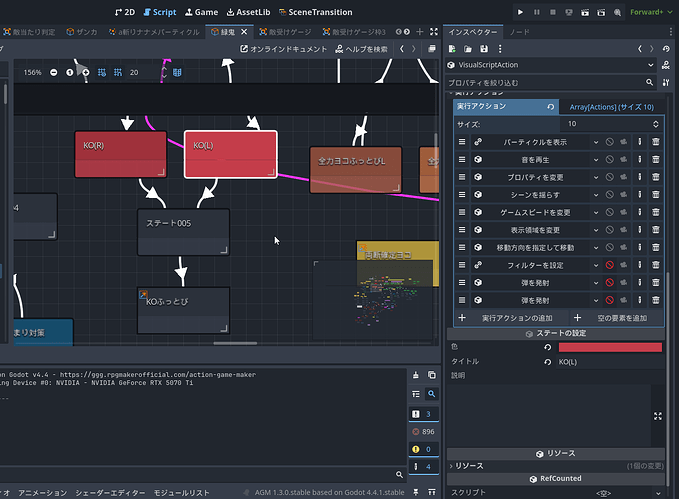679x499 pixels.
Task: Toggle the error messages filter showing 896
Action: click(x=424, y=431)
